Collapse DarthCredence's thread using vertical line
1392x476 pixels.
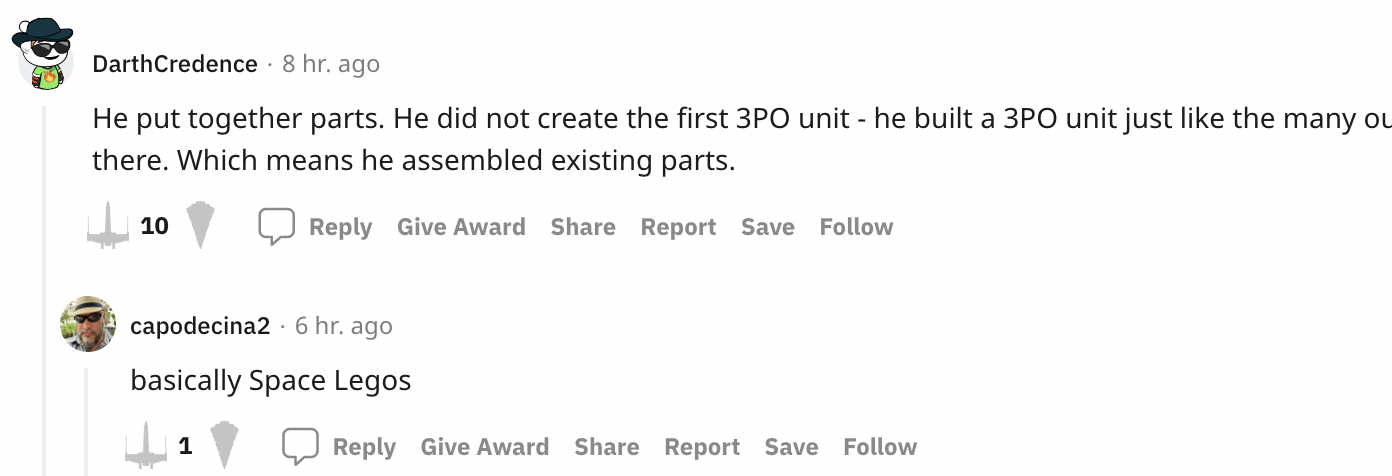point(44,290)
